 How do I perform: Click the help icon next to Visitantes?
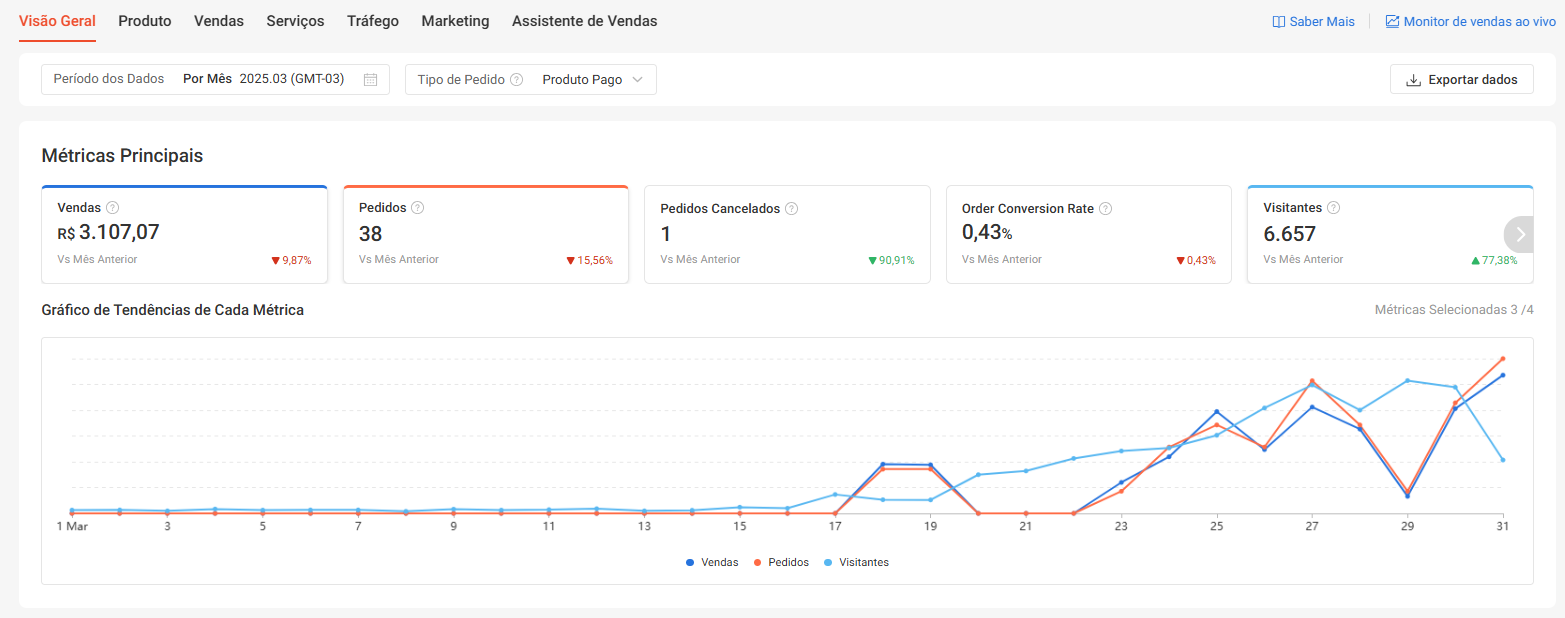tap(1333, 208)
